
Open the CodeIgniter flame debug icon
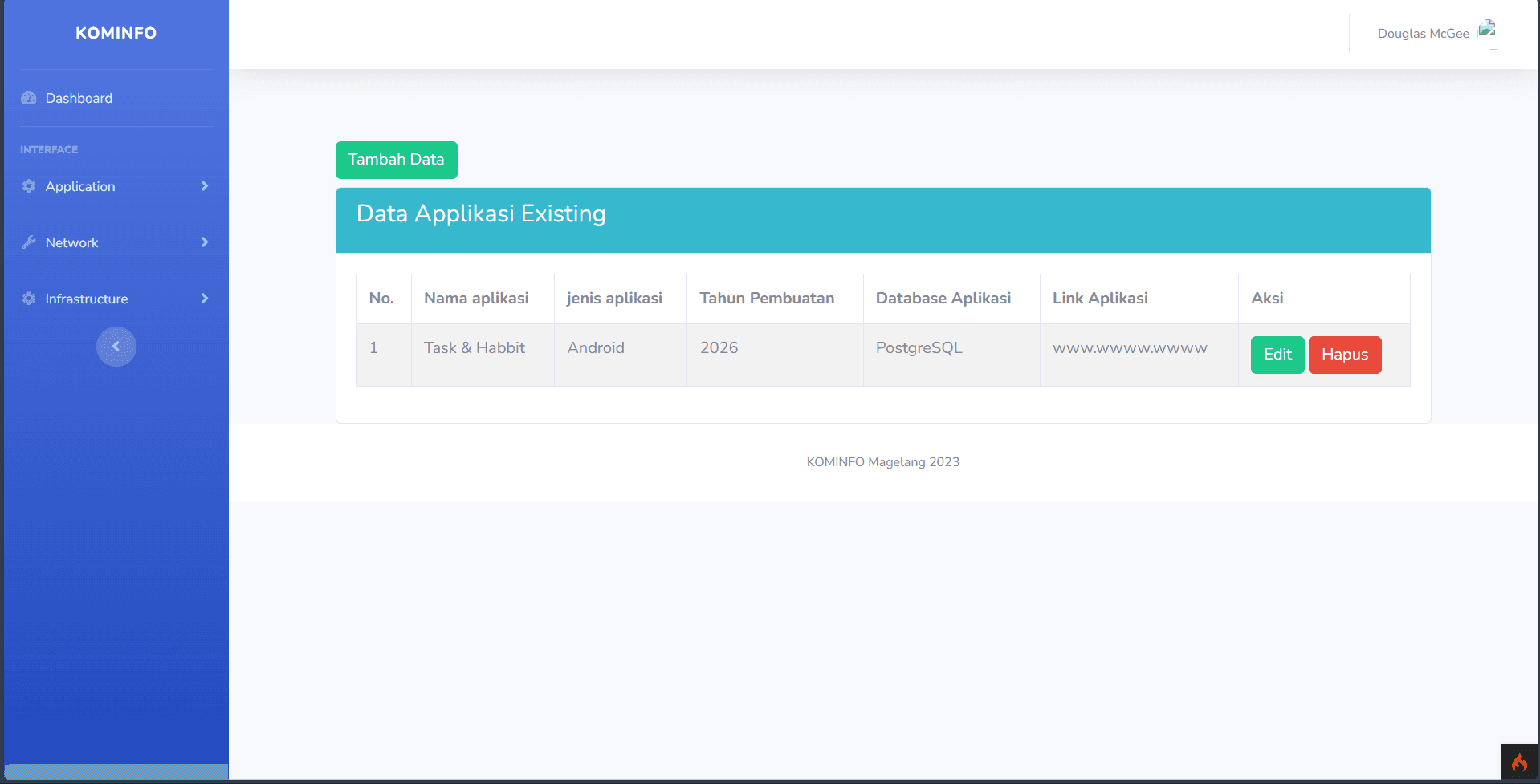pyautogui.click(x=1519, y=762)
